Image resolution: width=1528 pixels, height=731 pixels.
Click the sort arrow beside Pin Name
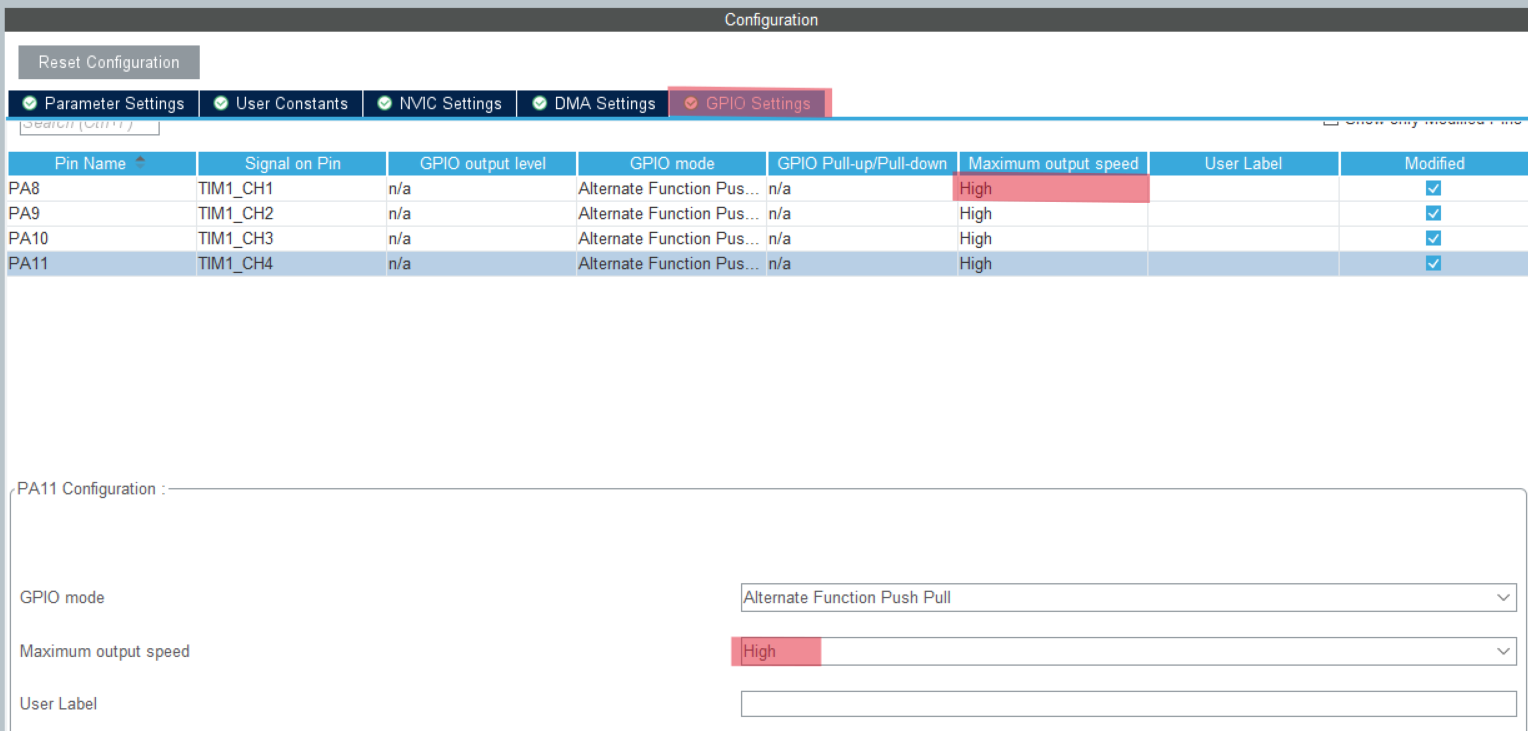click(140, 161)
